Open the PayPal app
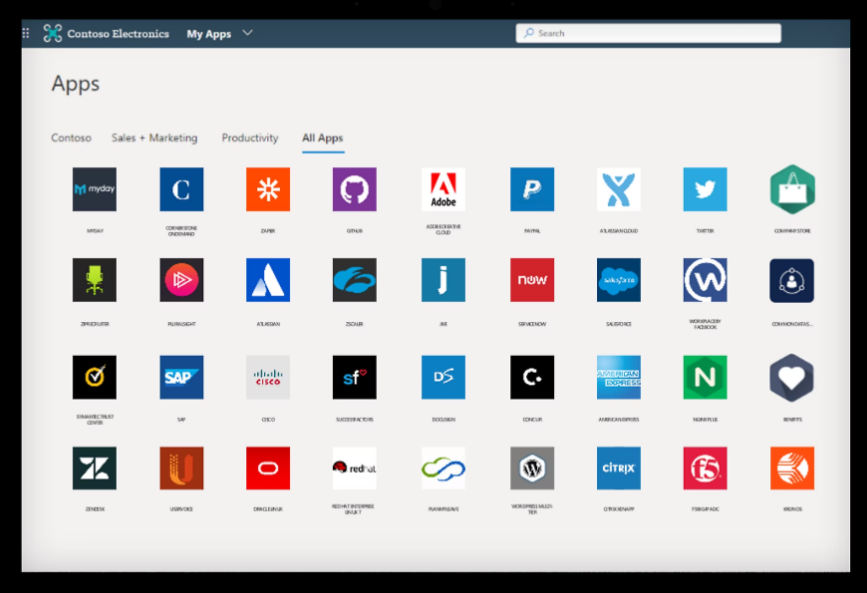867x593 pixels. [x=531, y=189]
